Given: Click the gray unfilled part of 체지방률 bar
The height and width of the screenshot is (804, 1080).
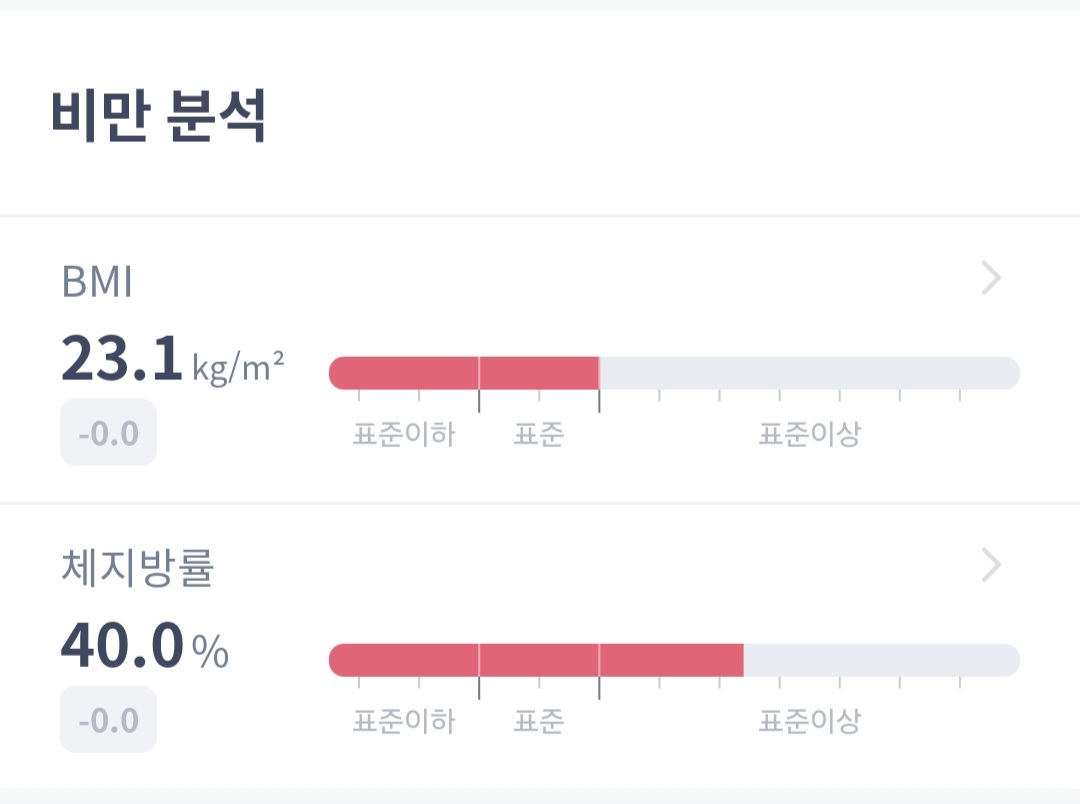Looking at the screenshot, I should pos(880,660).
